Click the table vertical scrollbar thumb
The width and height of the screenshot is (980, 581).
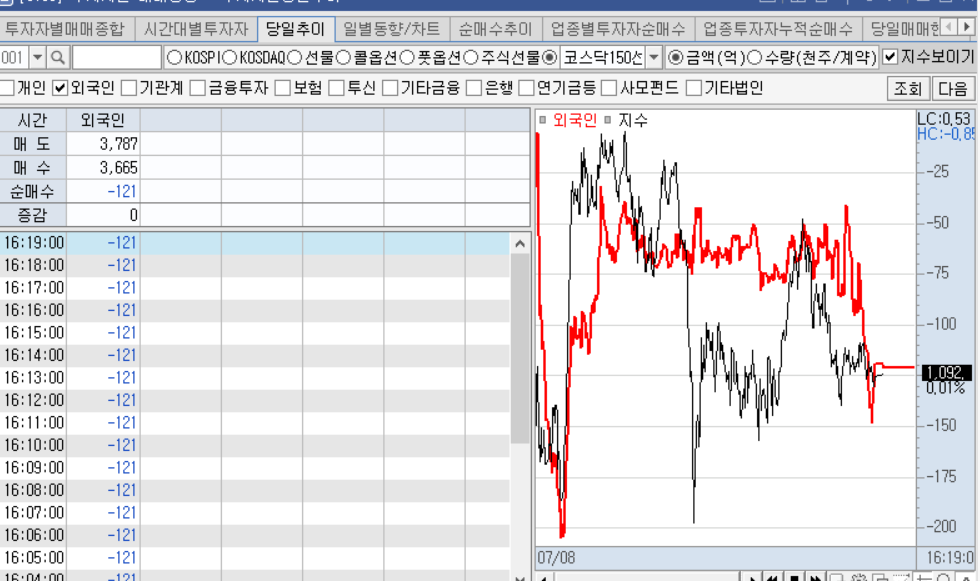[520, 349]
